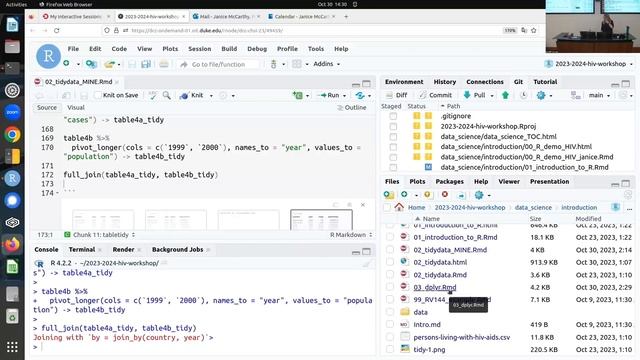Click the new folder icon in Files pane
This screenshot has width=640, height=360.
click(389, 195)
